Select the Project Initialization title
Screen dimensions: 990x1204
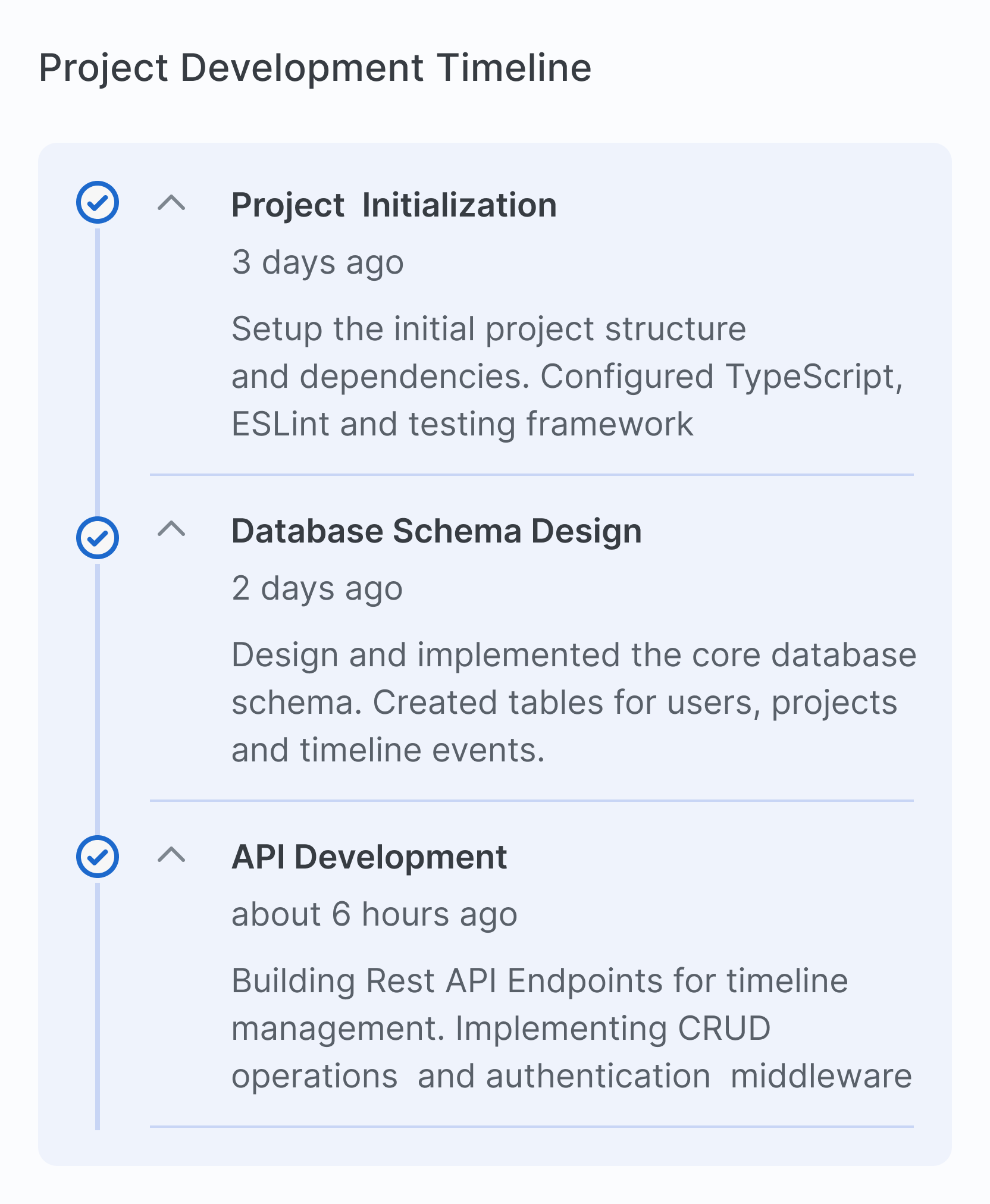tap(394, 205)
